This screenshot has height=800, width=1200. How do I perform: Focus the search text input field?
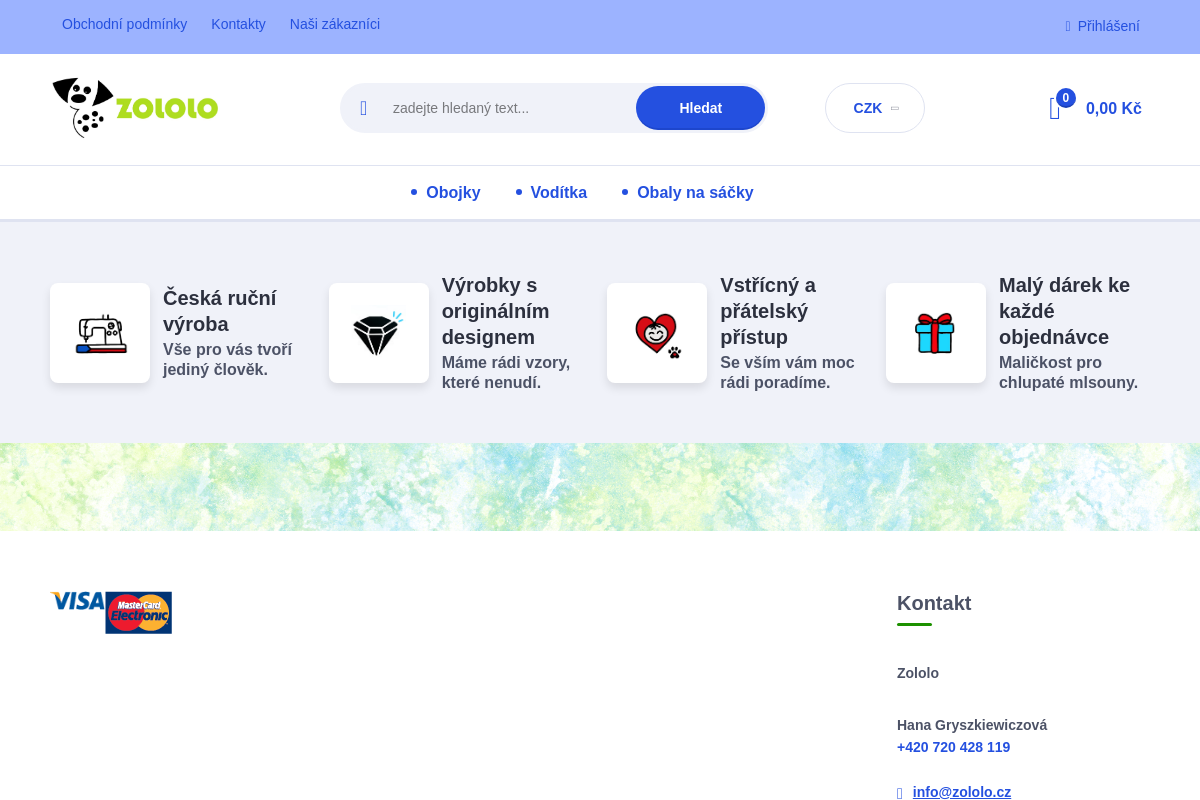(510, 108)
